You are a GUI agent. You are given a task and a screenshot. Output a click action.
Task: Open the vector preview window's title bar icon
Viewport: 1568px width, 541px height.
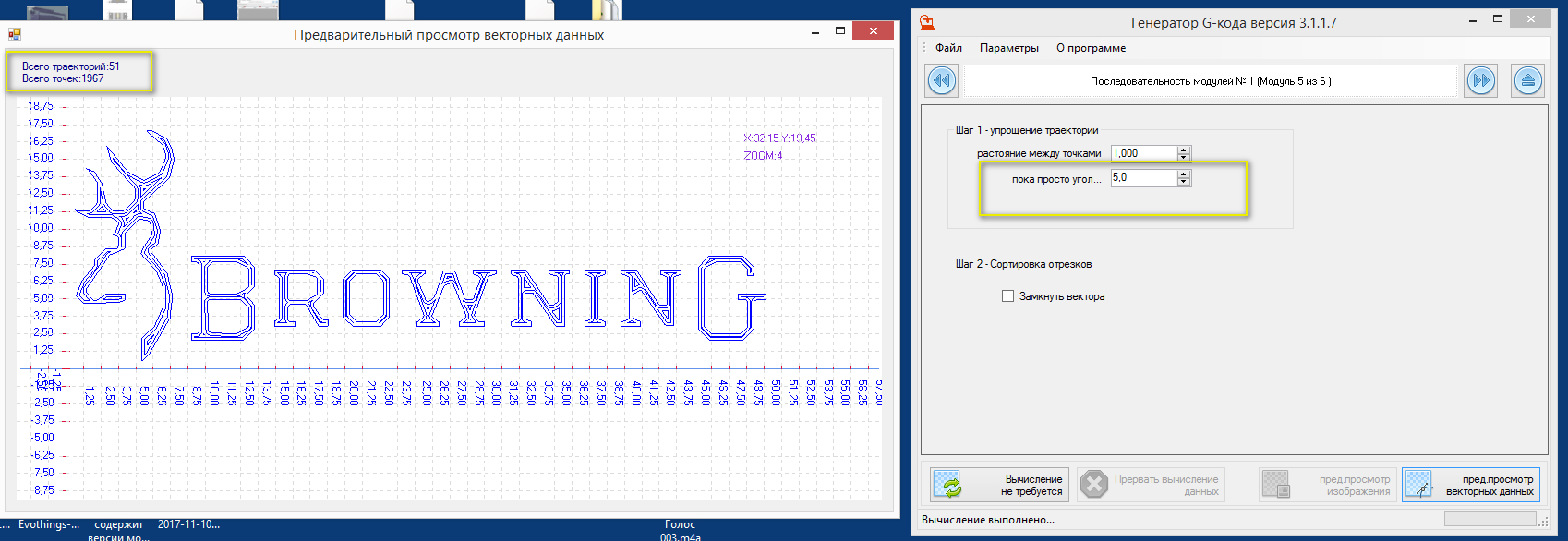coord(15,34)
